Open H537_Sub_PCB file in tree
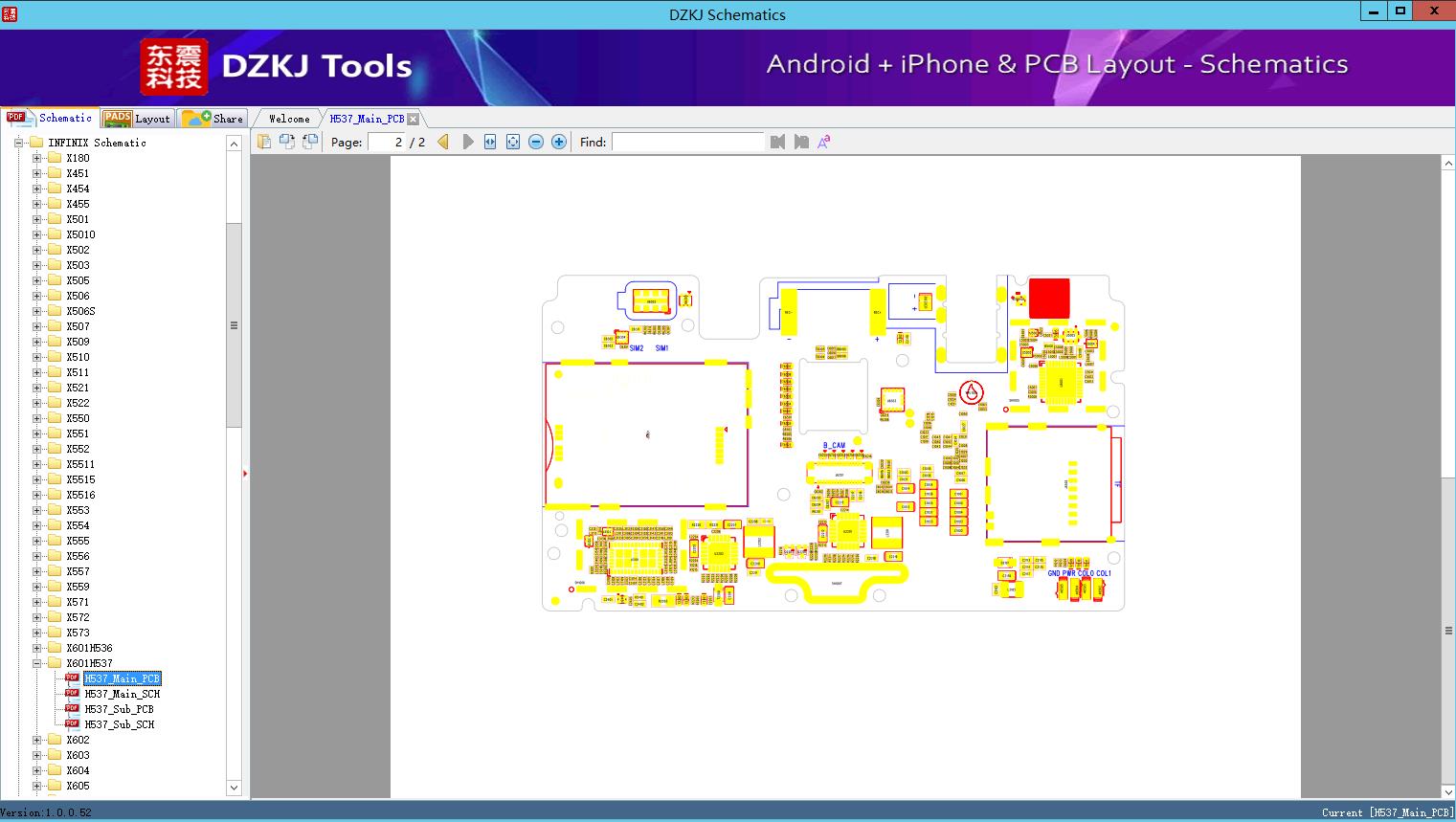This screenshot has width=1456, height=822. [x=119, y=709]
